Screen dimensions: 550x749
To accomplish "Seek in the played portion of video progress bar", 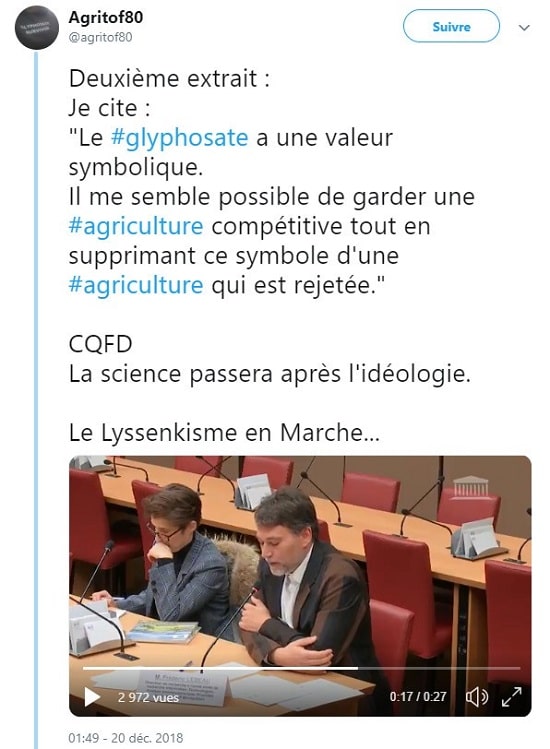I will click(x=220, y=668).
